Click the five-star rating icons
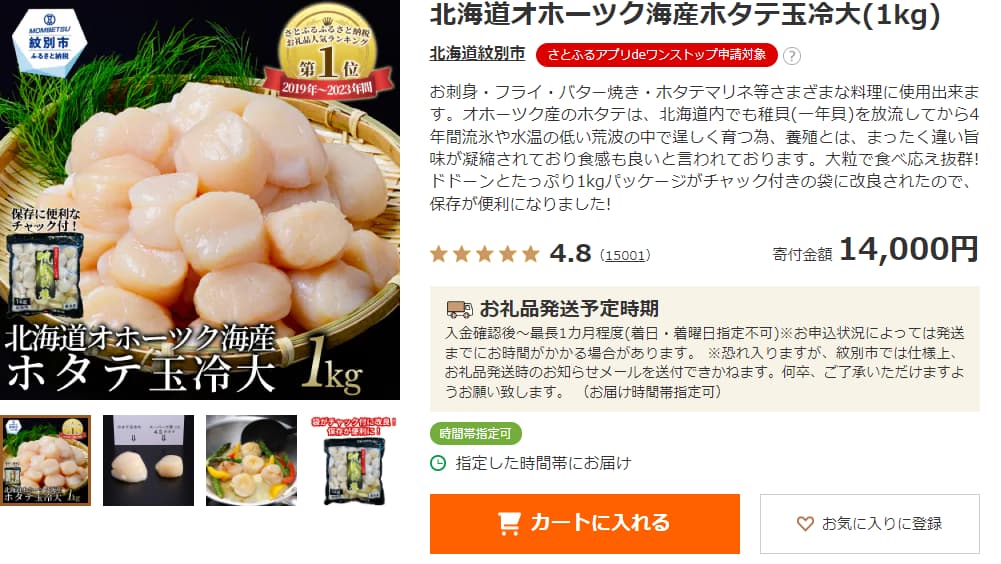The width and height of the screenshot is (1001, 564). [485, 254]
